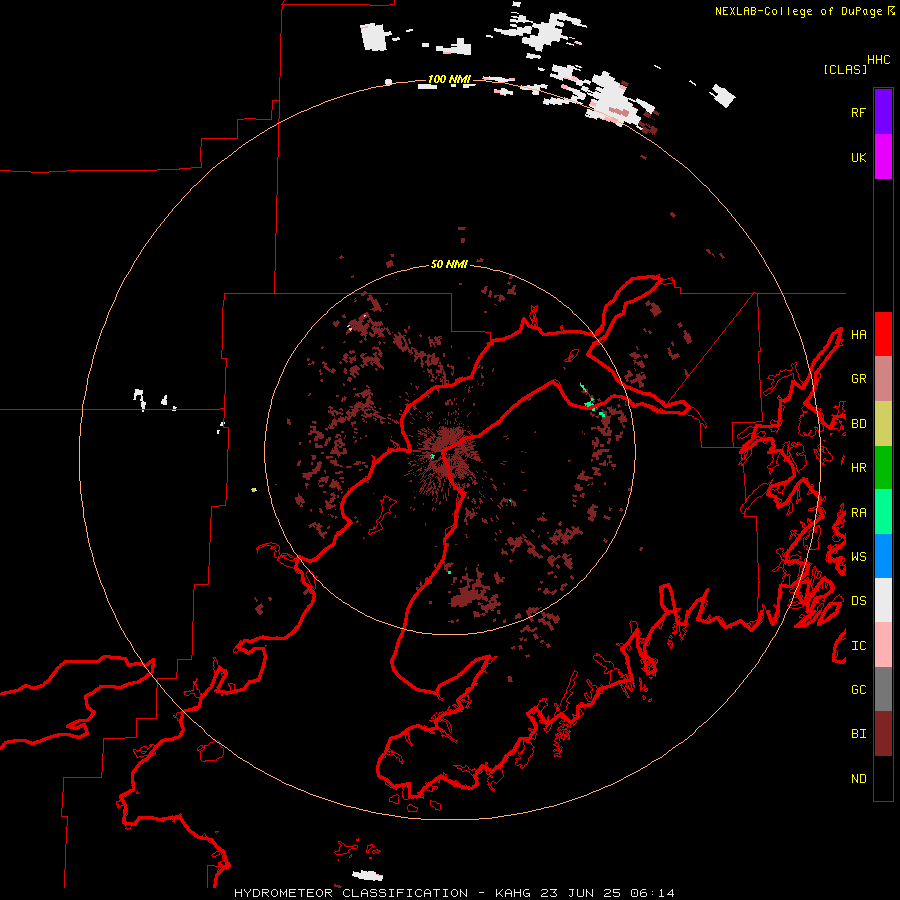Click the RF purple legend swatch

coord(883,112)
